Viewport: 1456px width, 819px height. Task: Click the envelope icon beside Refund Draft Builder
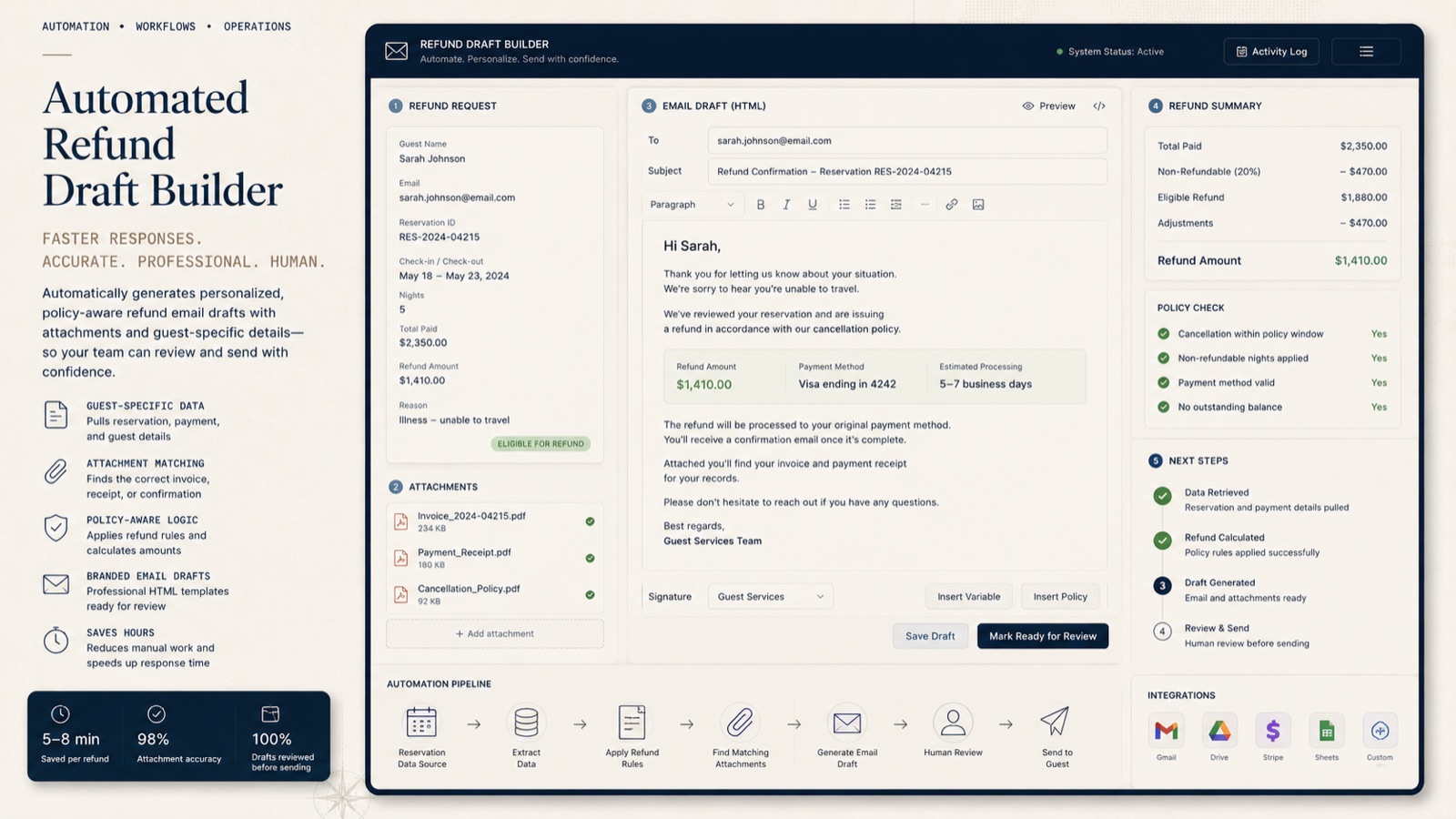[x=396, y=51]
